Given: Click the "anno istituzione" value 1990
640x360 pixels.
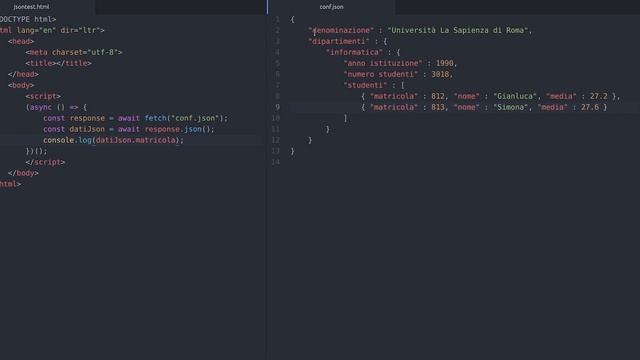Looking at the screenshot, I should coord(444,63).
